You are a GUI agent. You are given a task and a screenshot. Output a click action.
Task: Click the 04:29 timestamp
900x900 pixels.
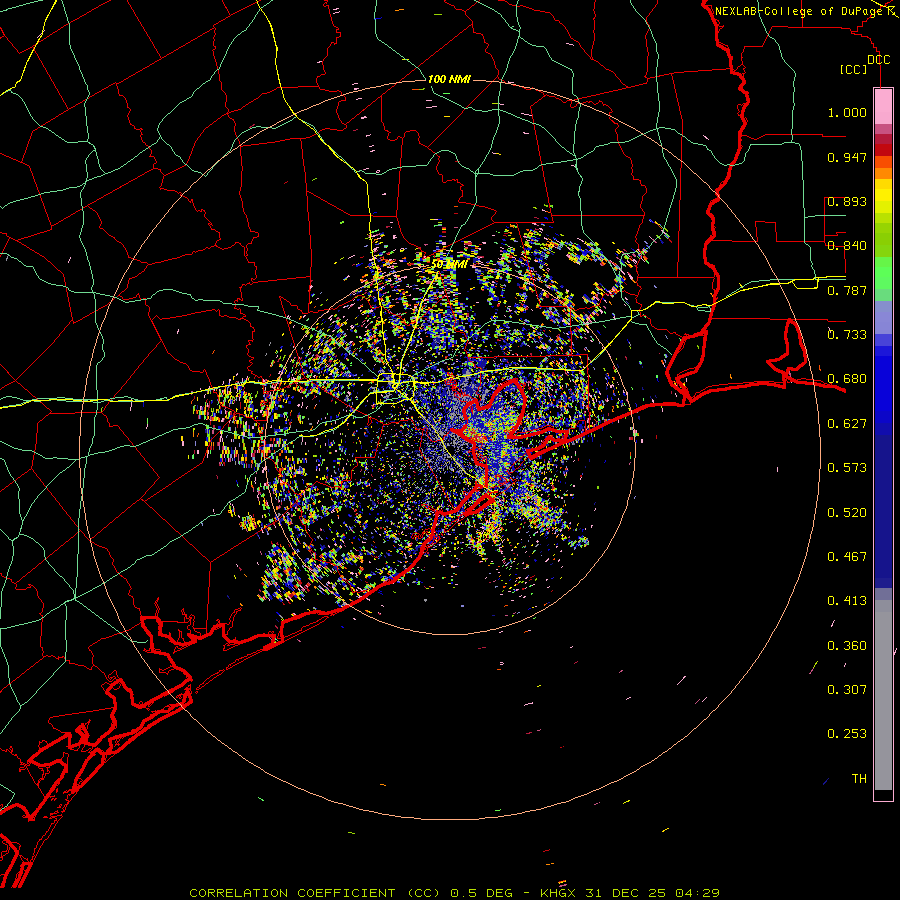(x=698, y=893)
